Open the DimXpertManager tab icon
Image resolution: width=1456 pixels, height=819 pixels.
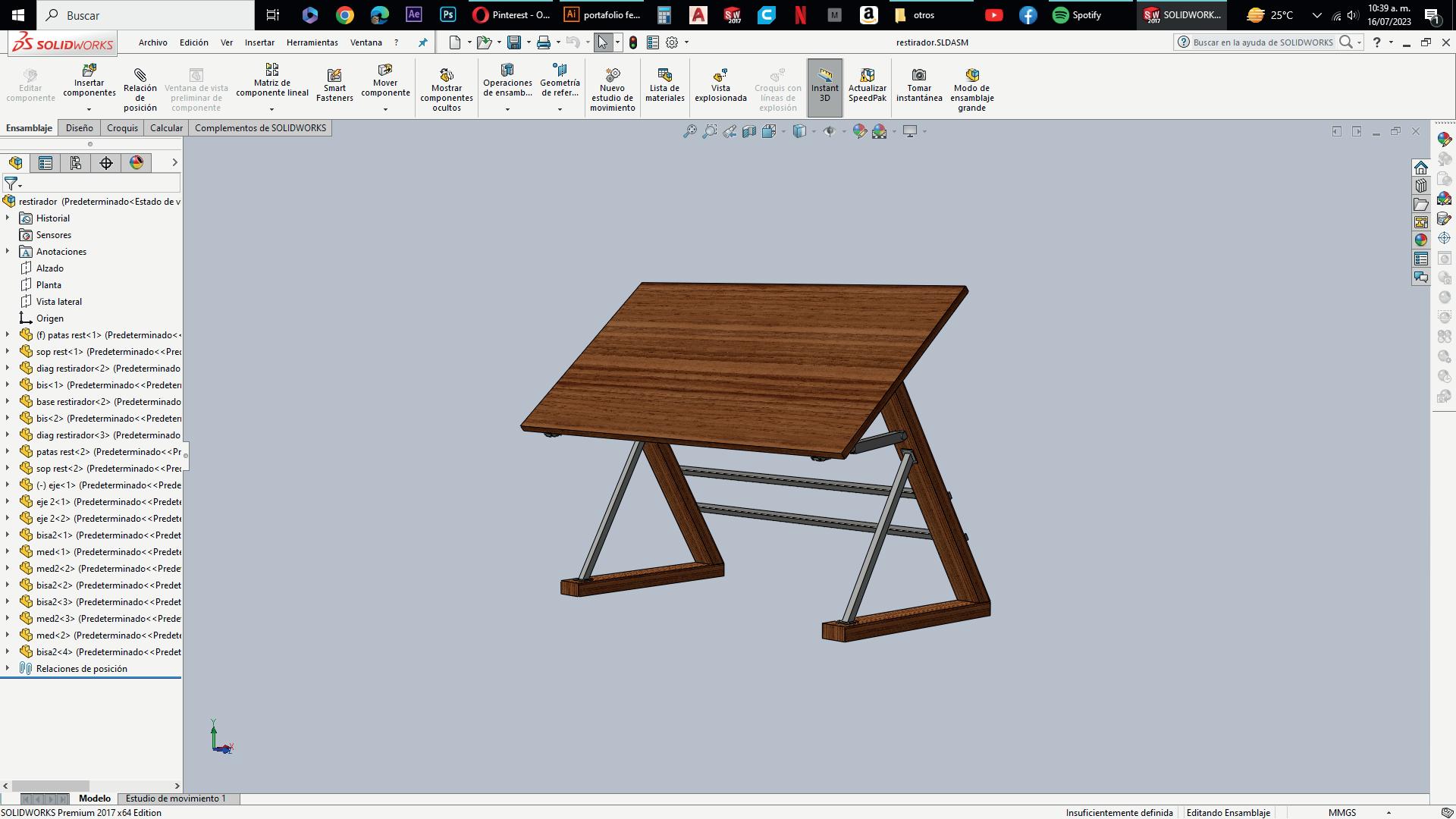(x=106, y=163)
